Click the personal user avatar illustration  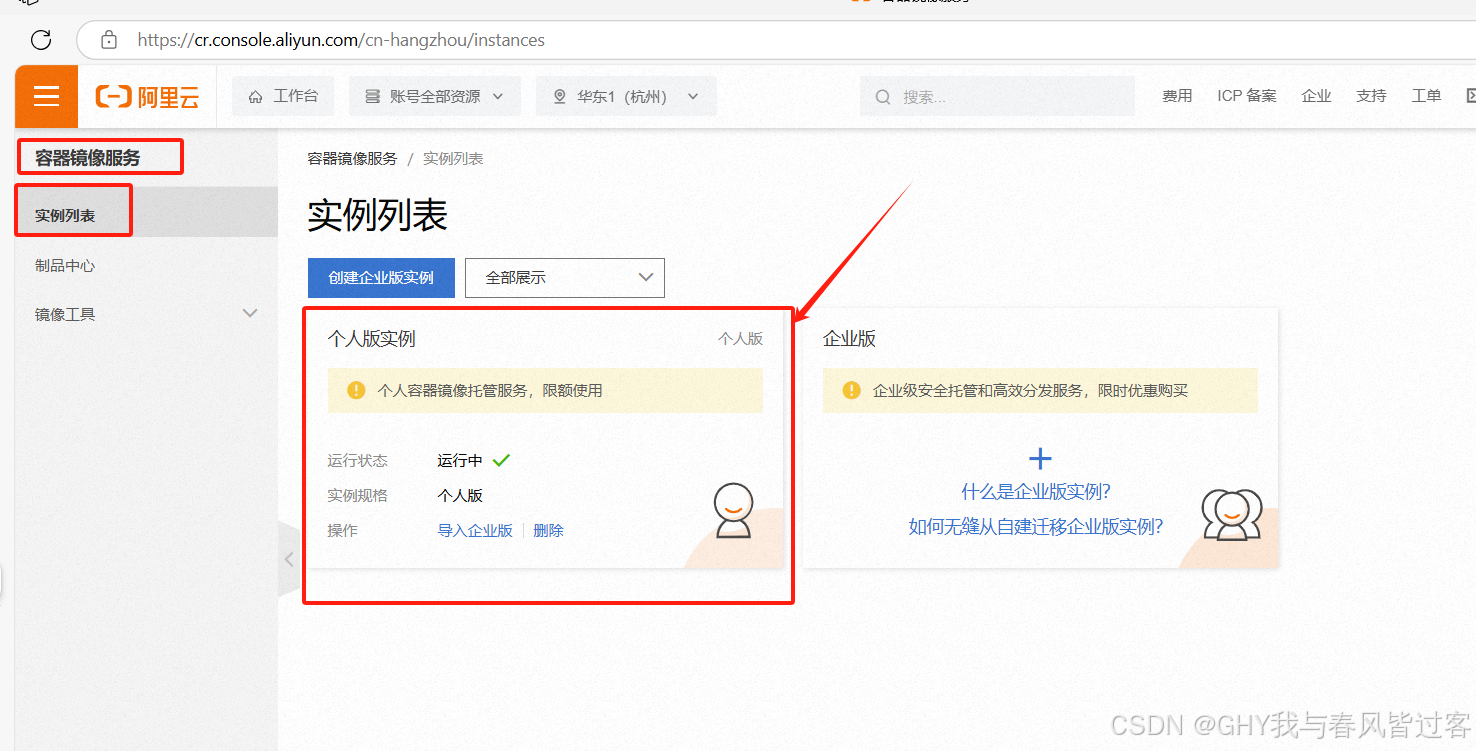[733, 510]
